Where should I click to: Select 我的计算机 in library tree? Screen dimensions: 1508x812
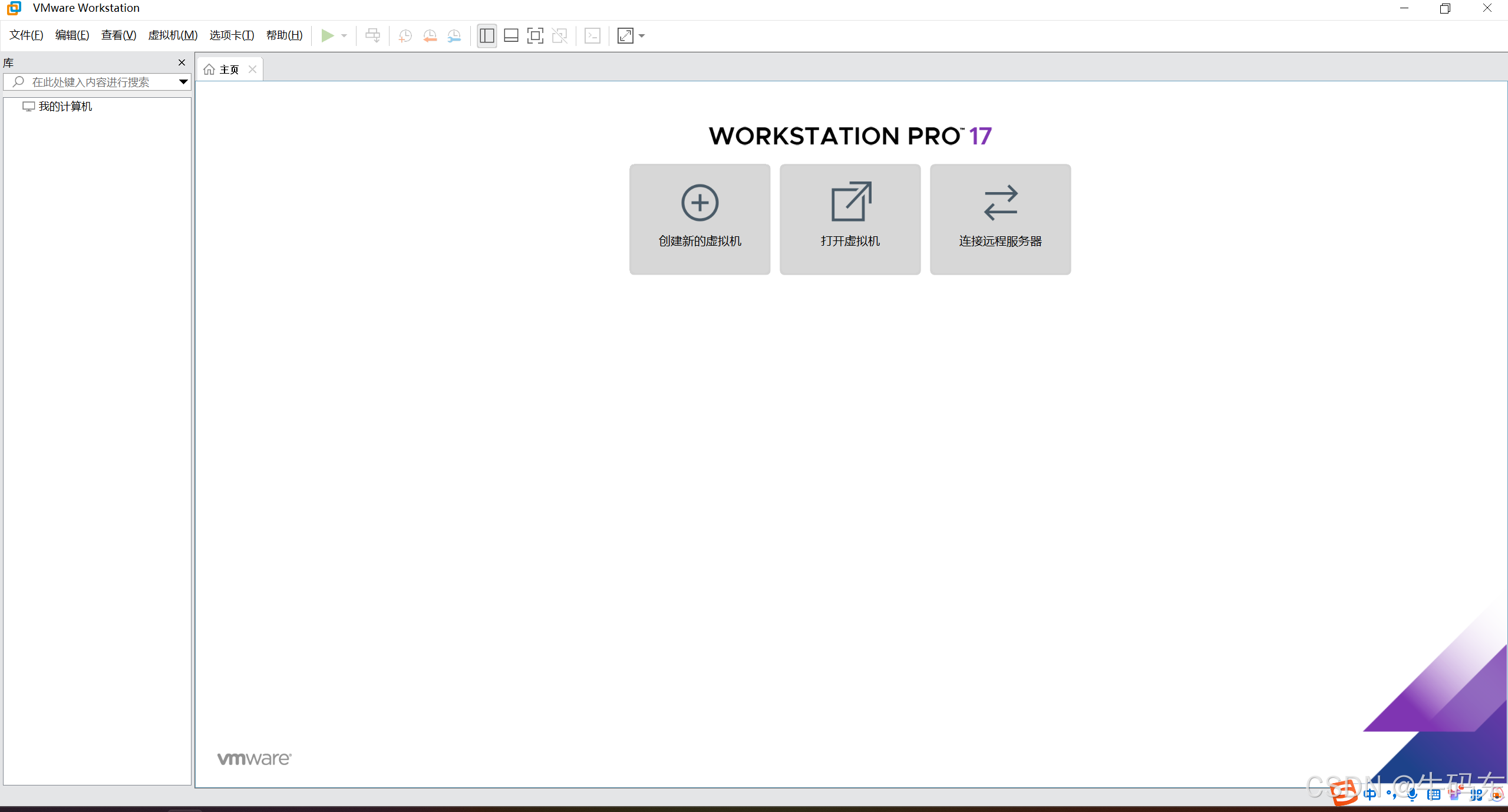[x=65, y=107]
